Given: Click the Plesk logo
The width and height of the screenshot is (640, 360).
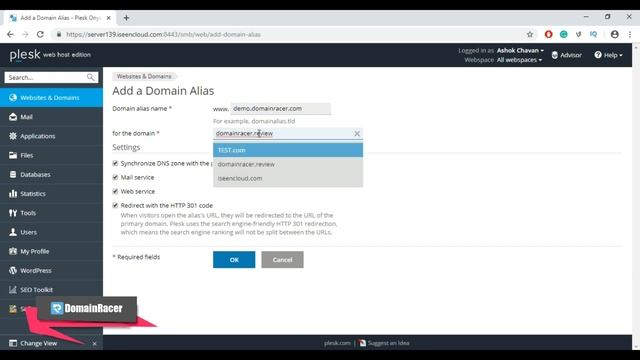Looking at the screenshot, I should tap(25, 55).
